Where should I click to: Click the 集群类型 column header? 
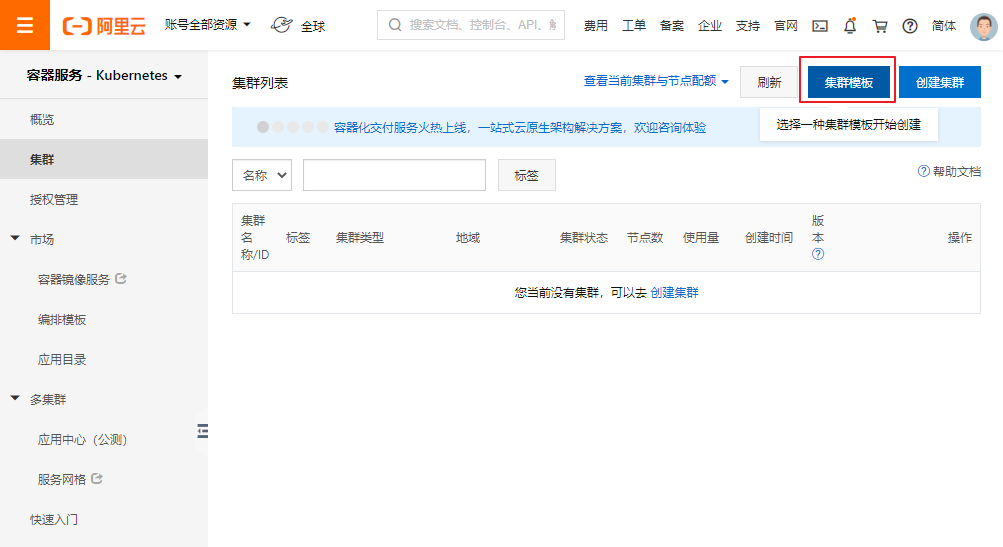point(359,237)
